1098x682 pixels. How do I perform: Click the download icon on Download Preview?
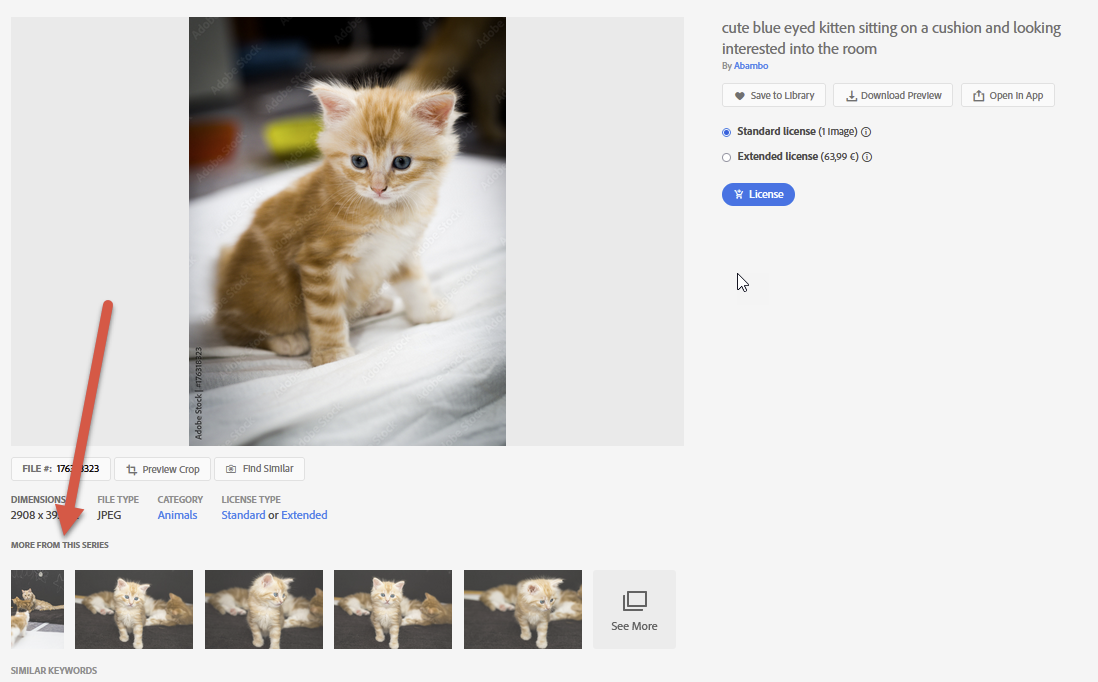[852, 95]
